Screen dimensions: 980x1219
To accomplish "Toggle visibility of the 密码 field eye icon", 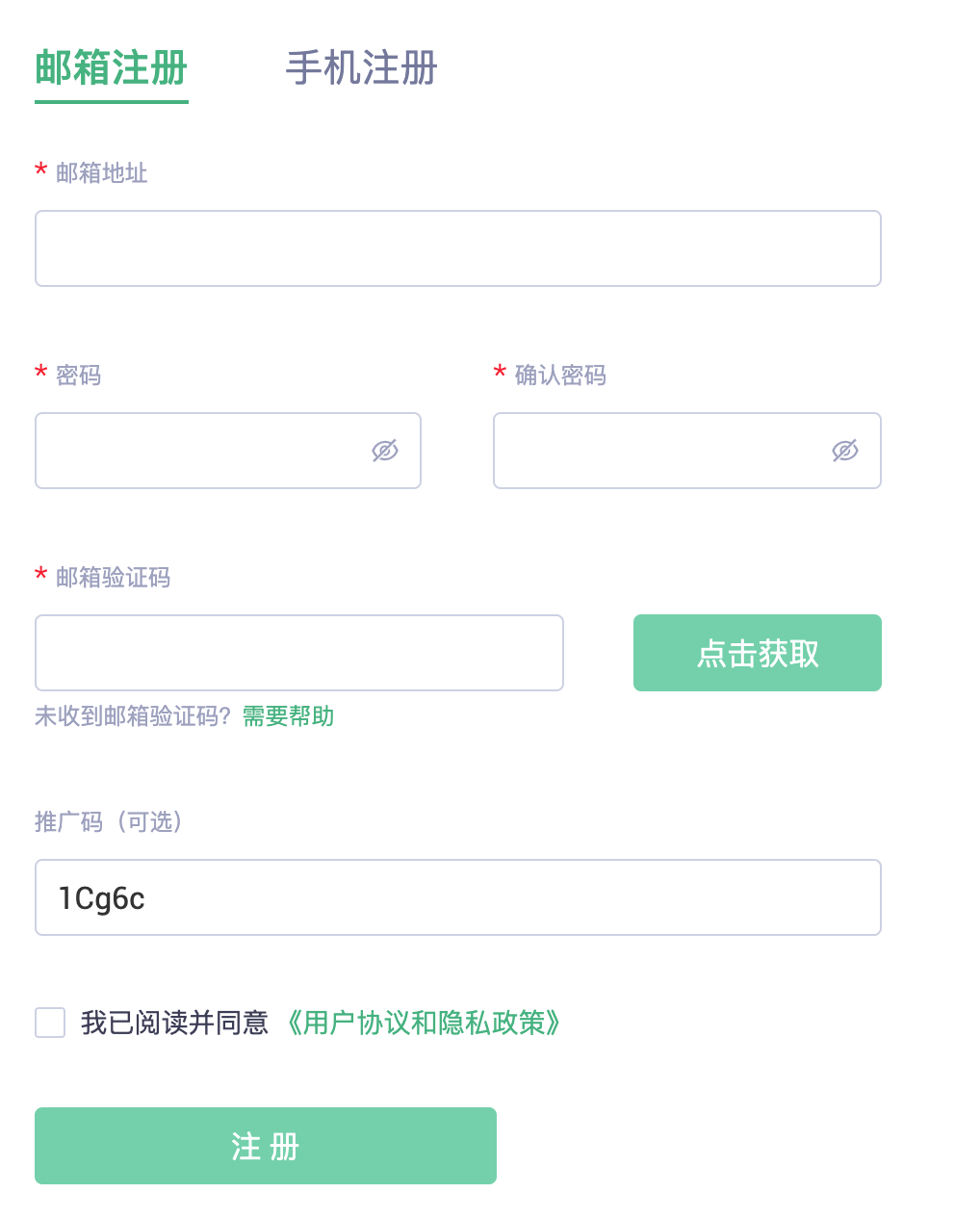I will point(384,450).
